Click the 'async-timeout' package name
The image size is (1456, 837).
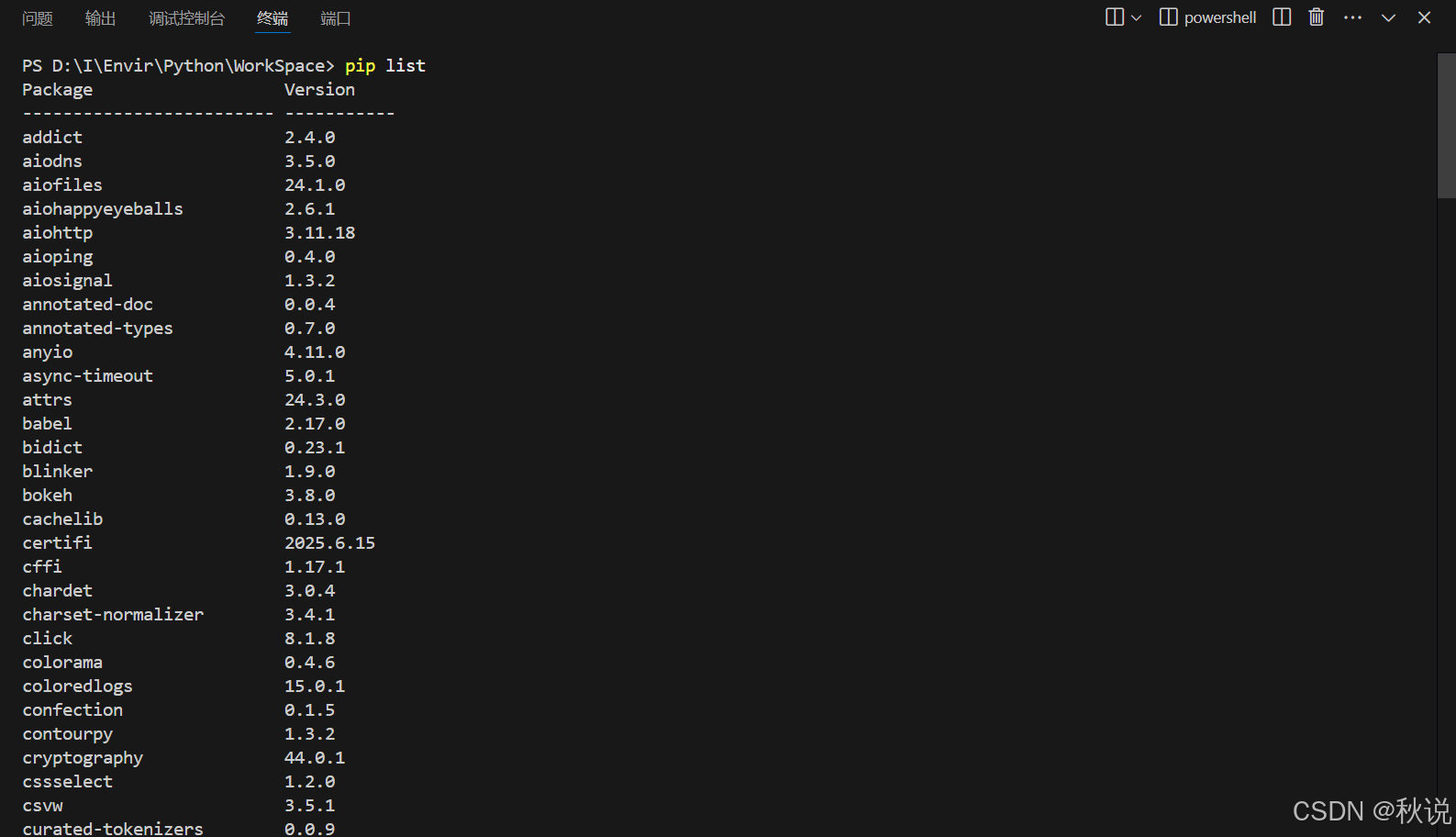(88, 375)
